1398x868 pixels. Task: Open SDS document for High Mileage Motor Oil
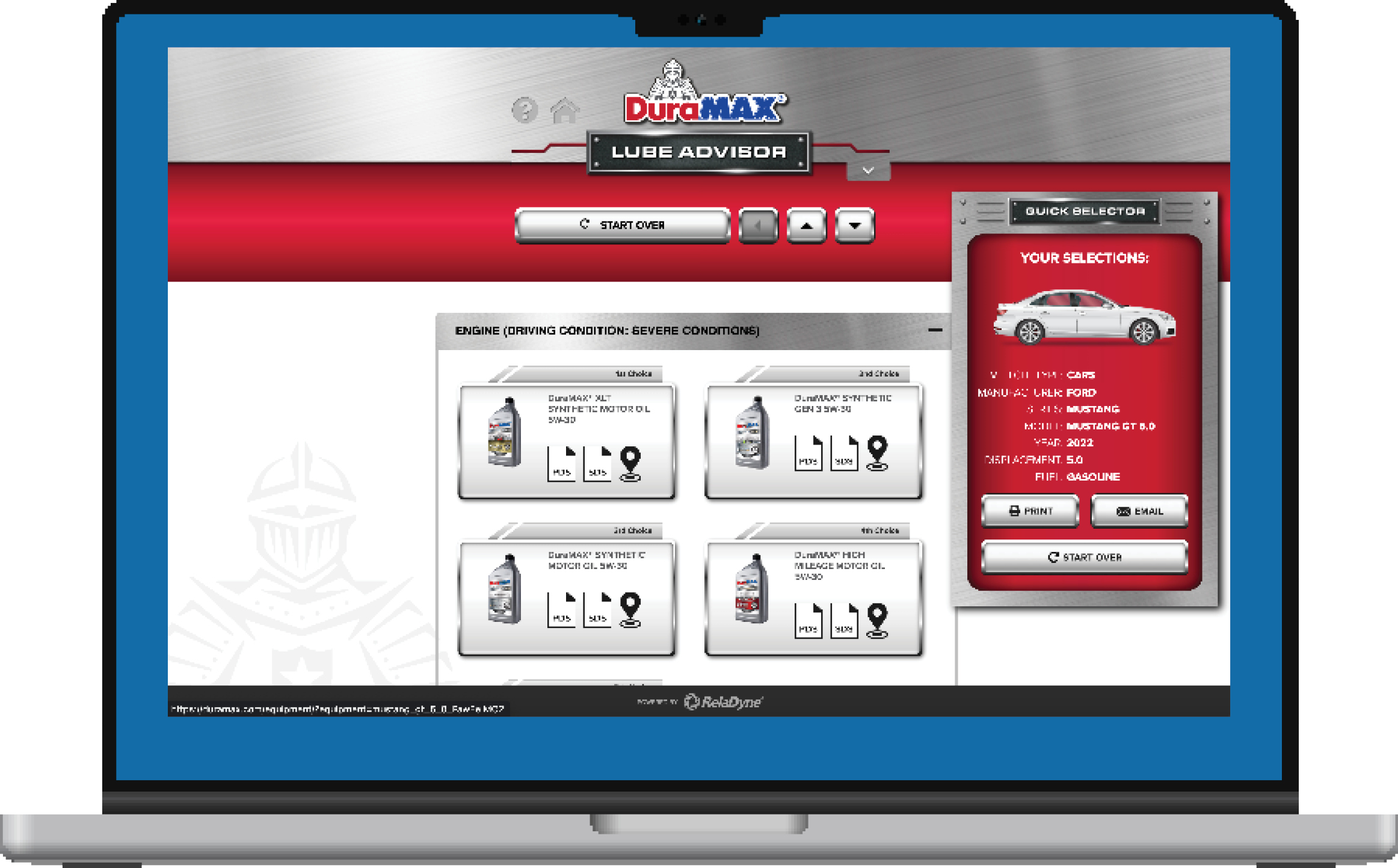(844, 621)
